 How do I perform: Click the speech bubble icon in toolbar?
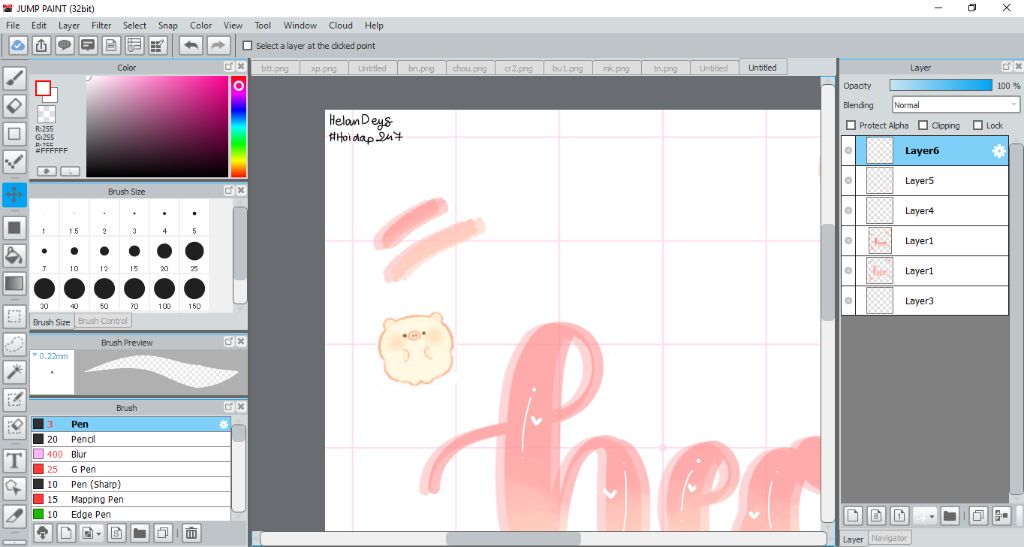point(65,46)
